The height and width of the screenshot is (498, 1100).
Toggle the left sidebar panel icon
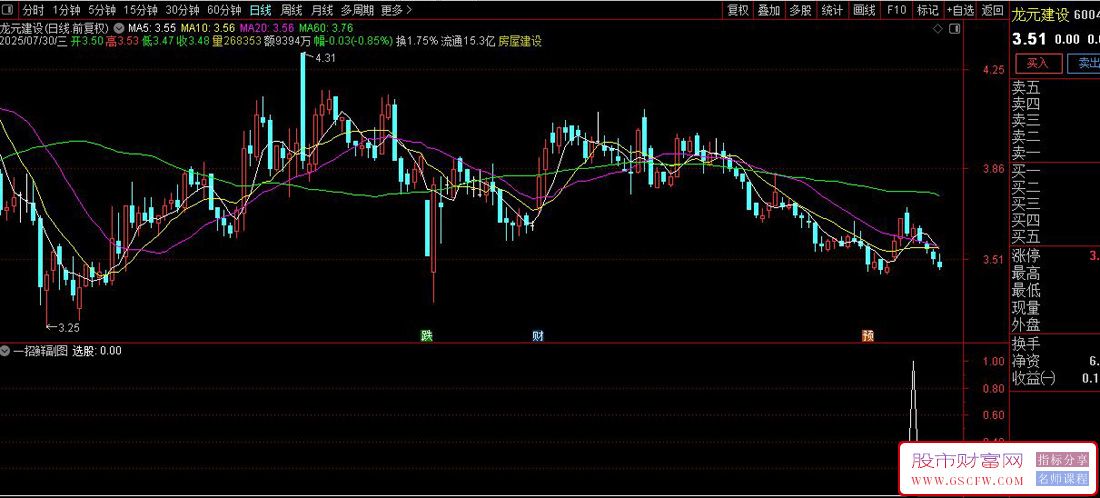pos(8,10)
